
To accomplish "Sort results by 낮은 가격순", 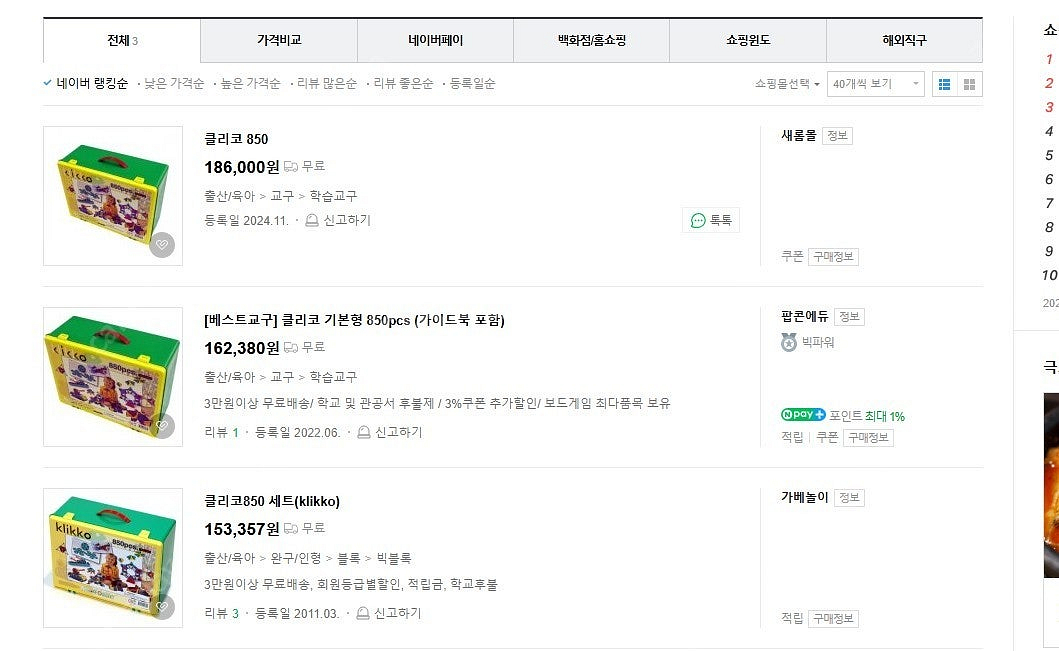I will (x=174, y=83).
